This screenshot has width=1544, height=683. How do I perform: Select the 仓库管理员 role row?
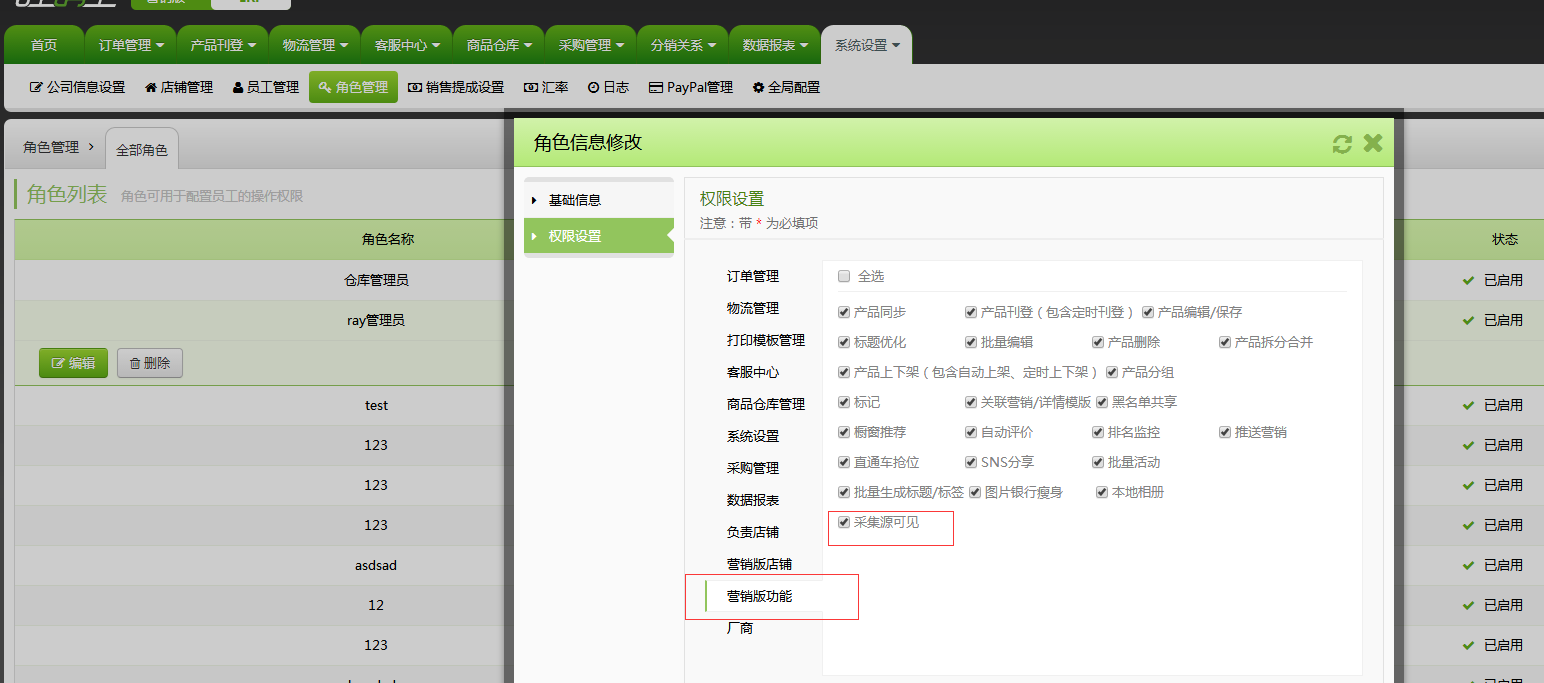(x=376, y=281)
